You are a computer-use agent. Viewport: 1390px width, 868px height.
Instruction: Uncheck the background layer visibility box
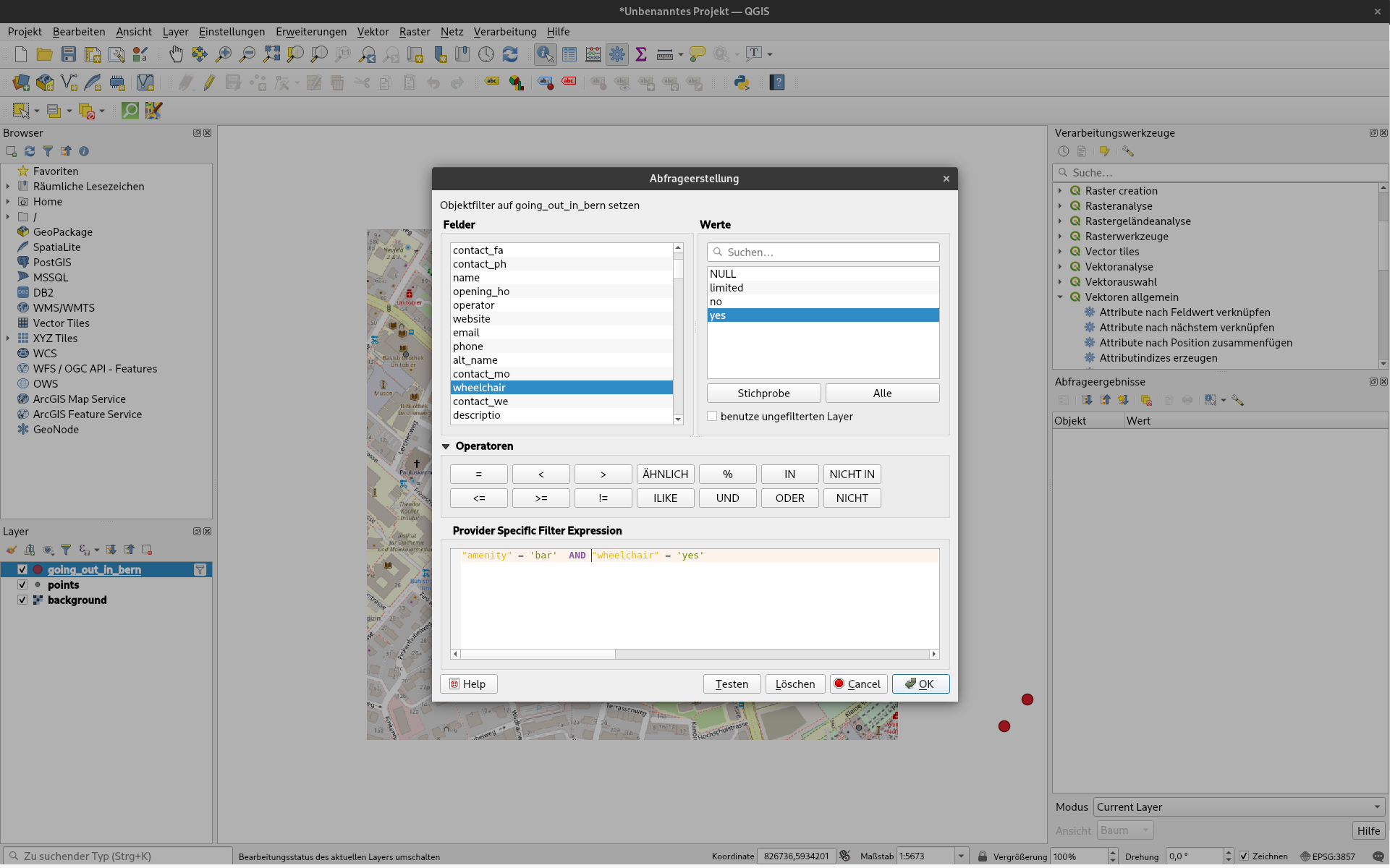pyautogui.click(x=22, y=600)
